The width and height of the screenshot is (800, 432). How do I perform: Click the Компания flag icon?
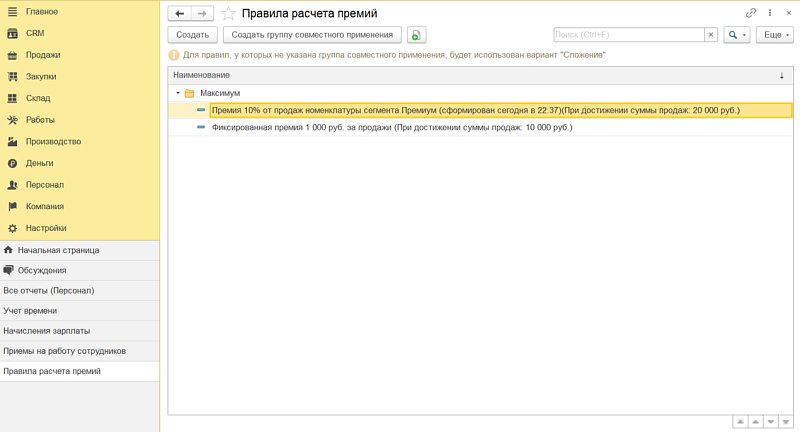pyautogui.click(x=12, y=207)
